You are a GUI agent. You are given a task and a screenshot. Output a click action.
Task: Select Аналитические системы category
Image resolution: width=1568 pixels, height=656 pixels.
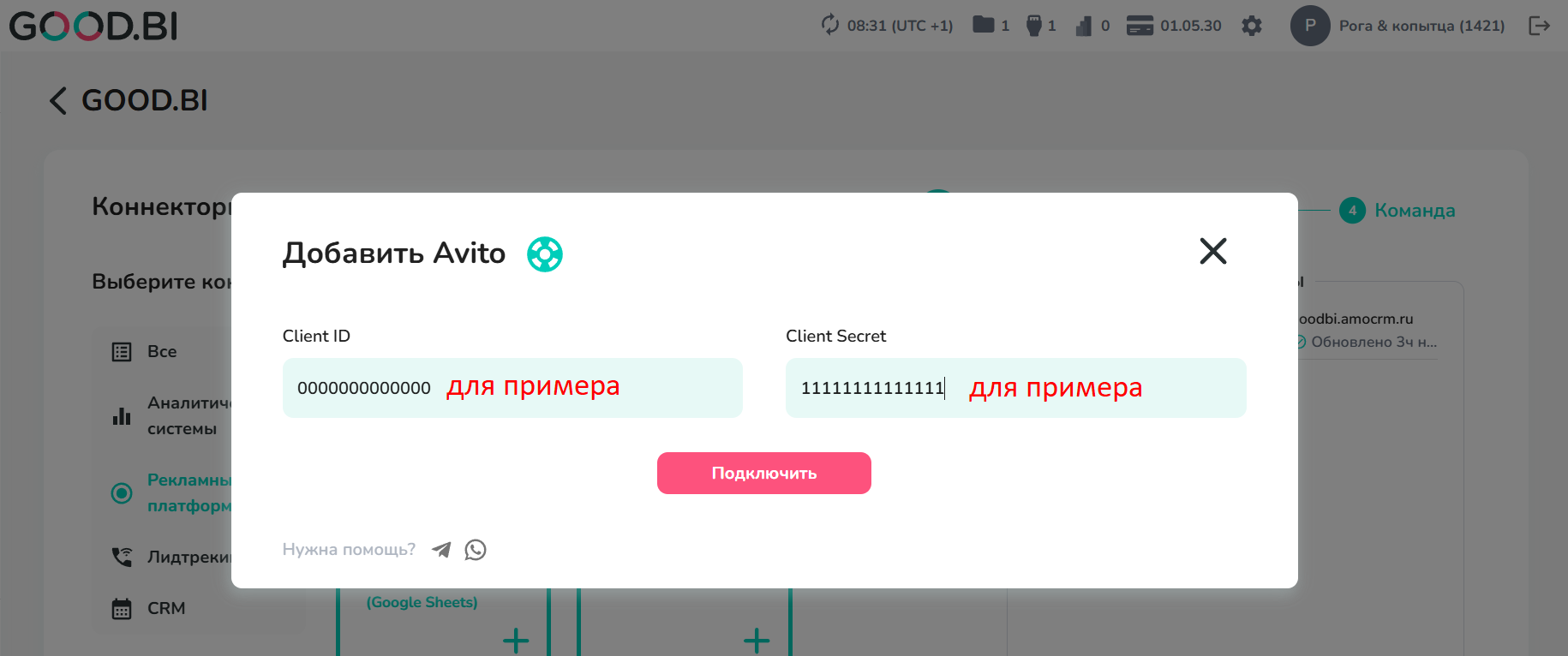(x=189, y=415)
